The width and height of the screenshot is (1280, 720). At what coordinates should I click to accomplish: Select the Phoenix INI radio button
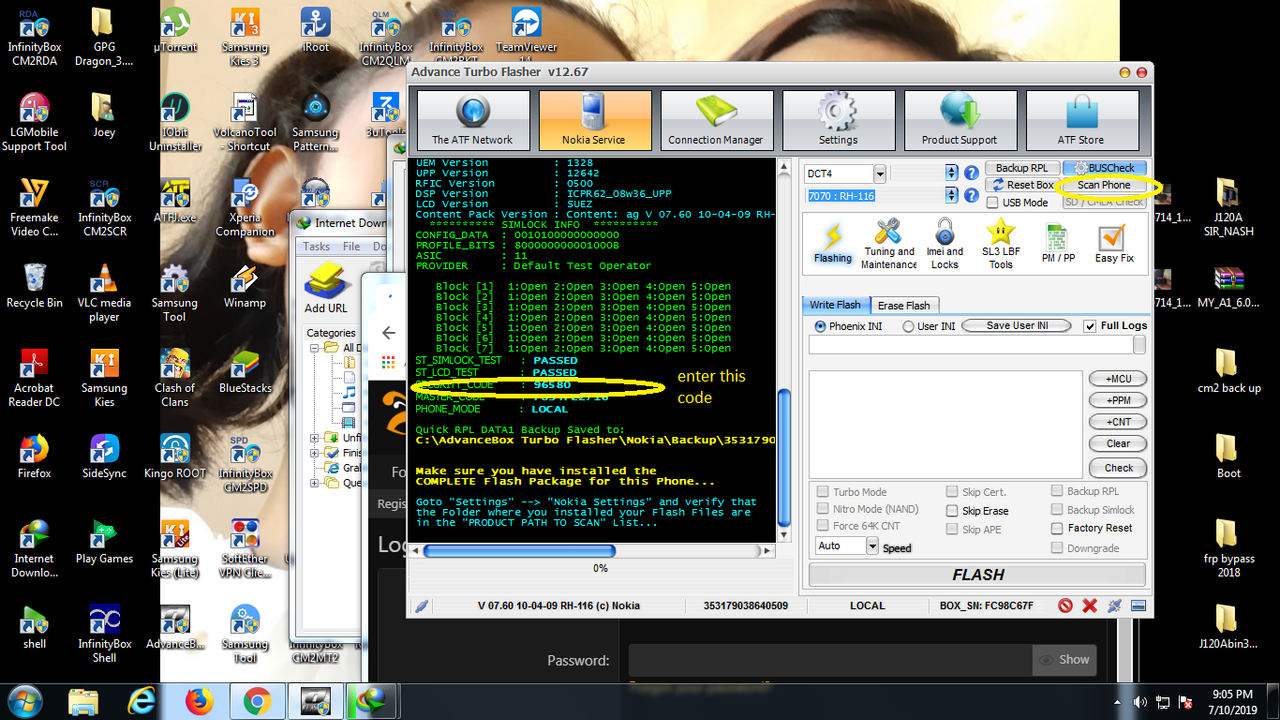tap(820, 326)
